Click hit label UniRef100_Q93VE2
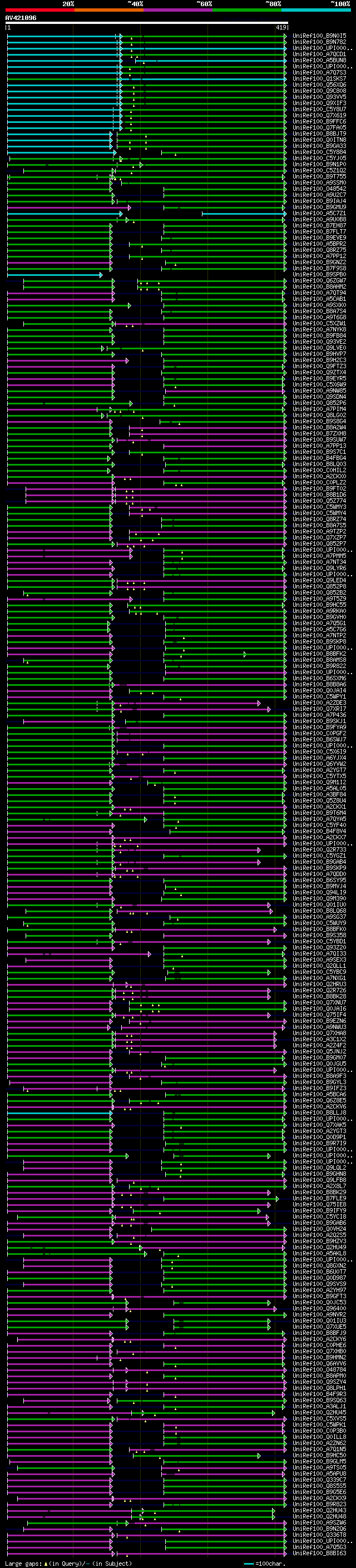 pyautogui.click(x=319, y=342)
